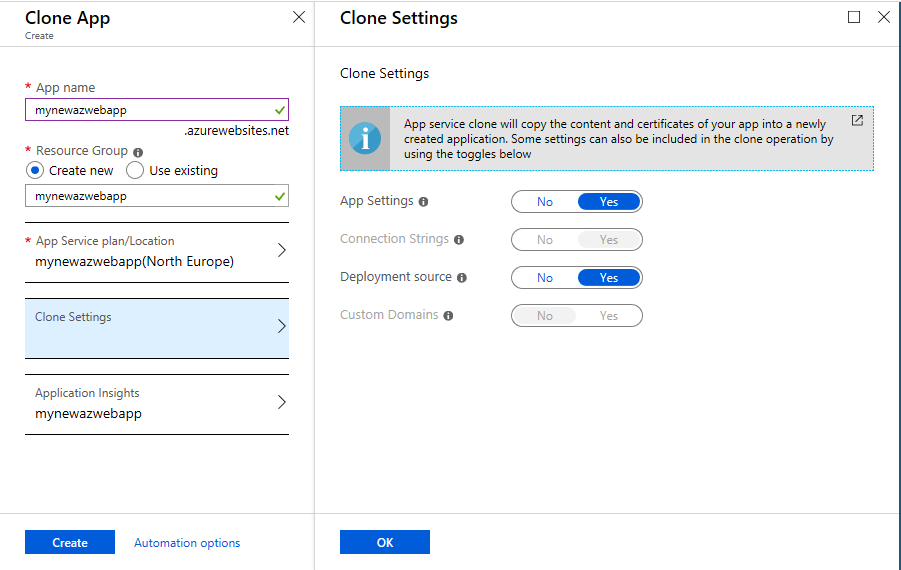The width and height of the screenshot is (901, 570).
Task: Set Deployment source toggle to No
Action: [545, 278]
